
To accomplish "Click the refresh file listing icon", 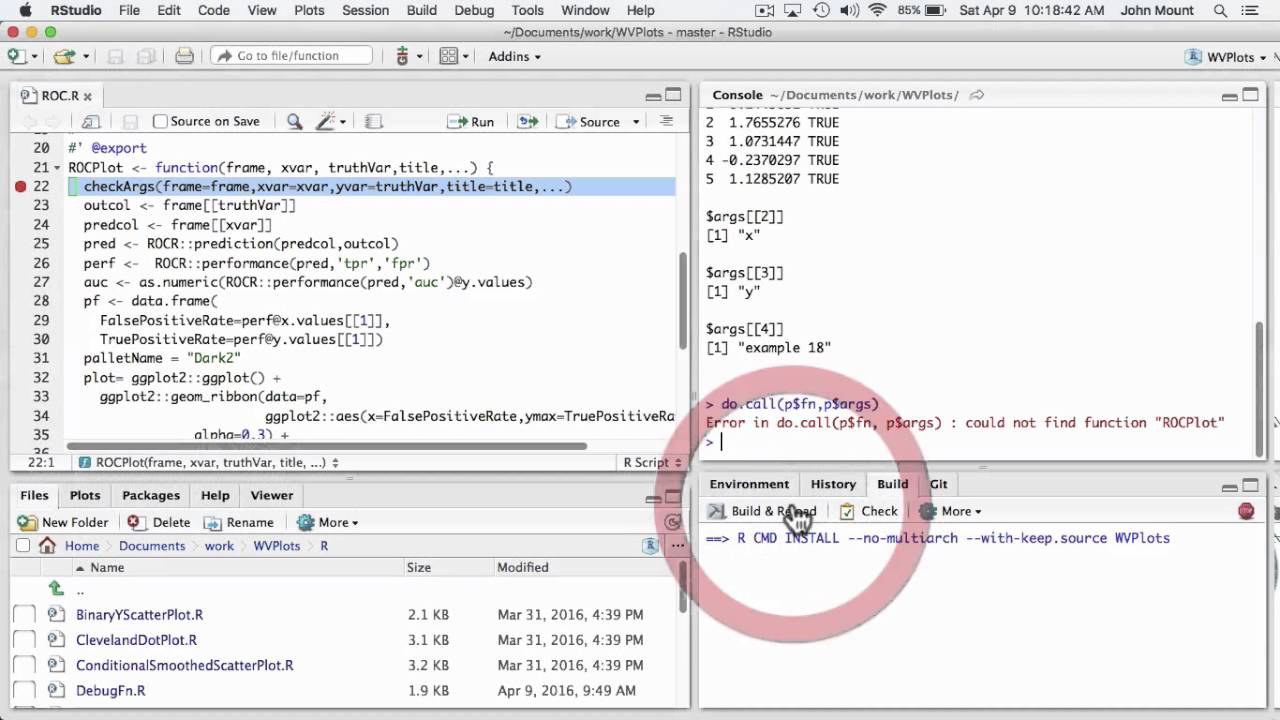I will pyautogui.click(x=673, y=522).
